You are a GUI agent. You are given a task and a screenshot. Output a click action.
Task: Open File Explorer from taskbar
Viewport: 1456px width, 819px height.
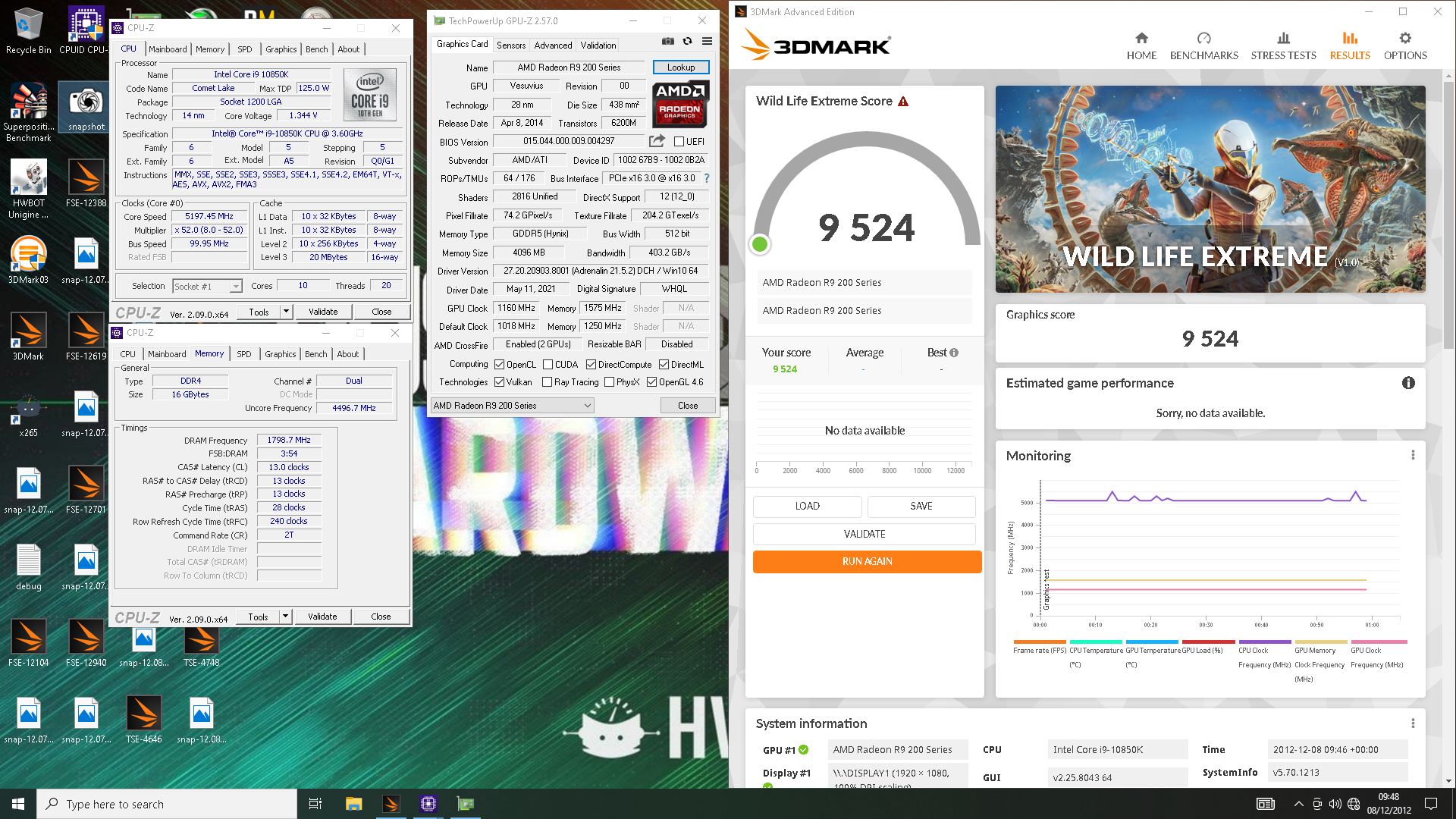coord(353,804)
